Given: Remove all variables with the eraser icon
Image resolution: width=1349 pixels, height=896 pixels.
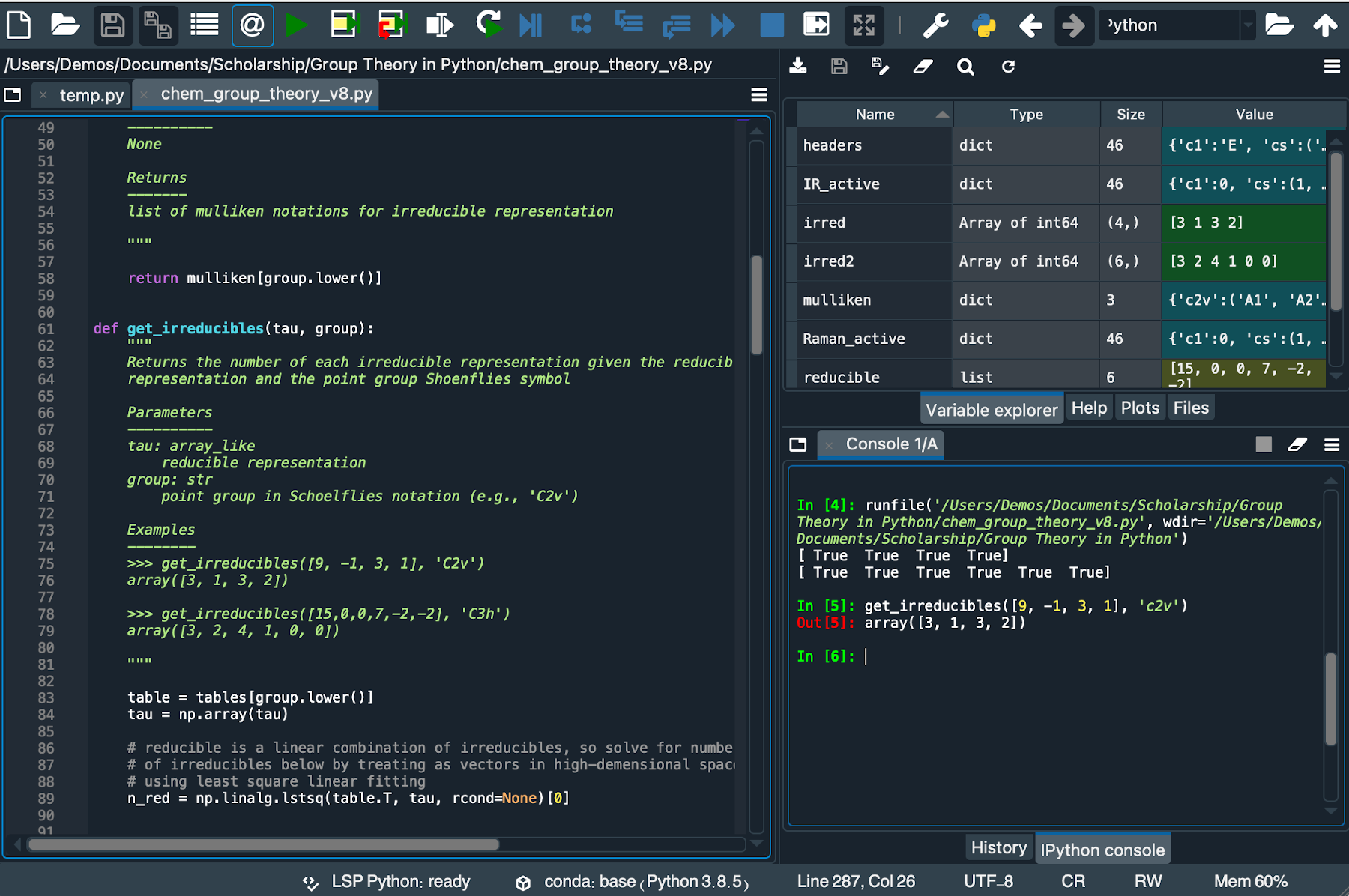Looking at the screenshot, I should click(x=923, y=67).
